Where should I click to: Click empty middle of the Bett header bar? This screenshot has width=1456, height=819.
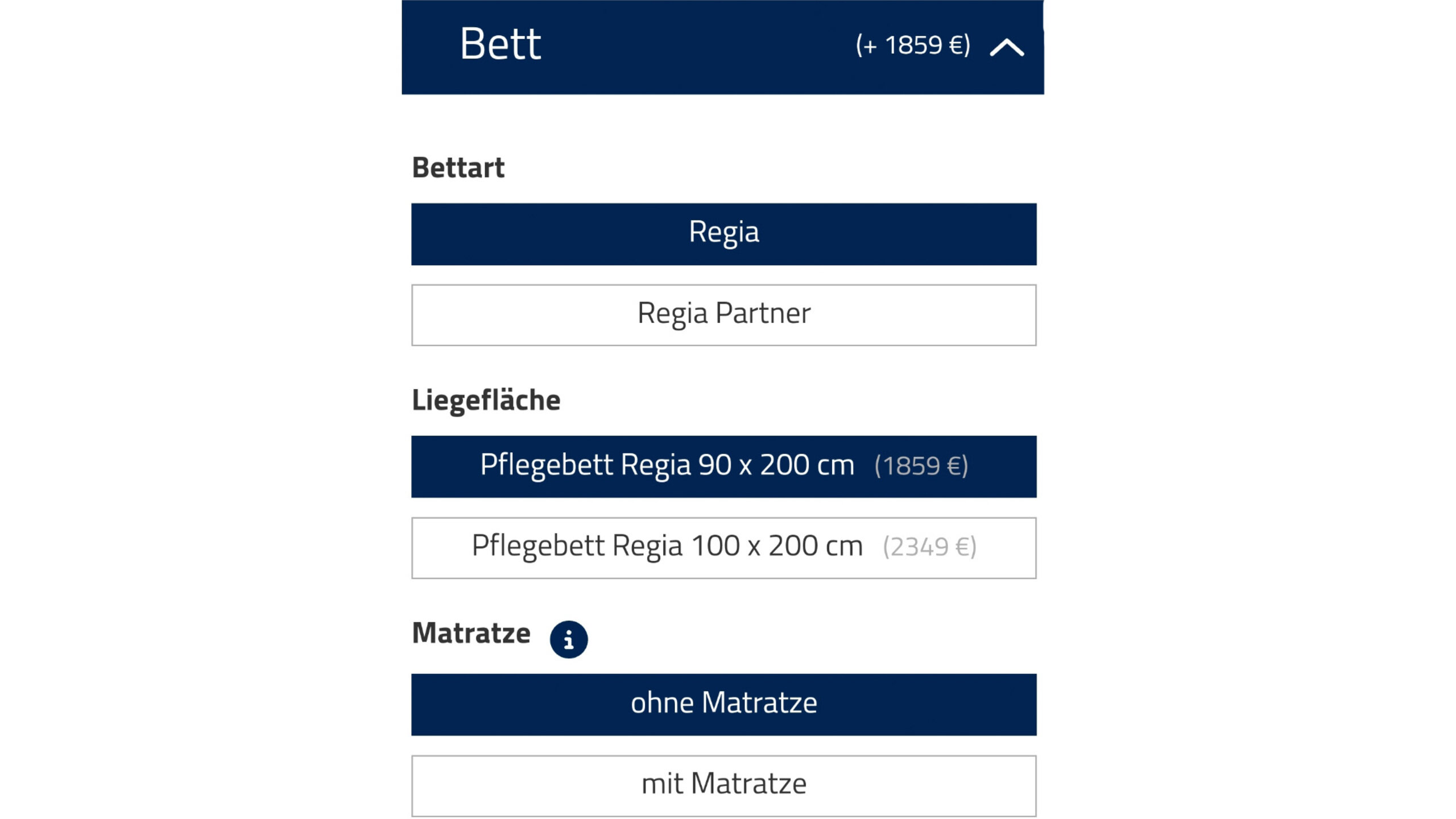694,47
